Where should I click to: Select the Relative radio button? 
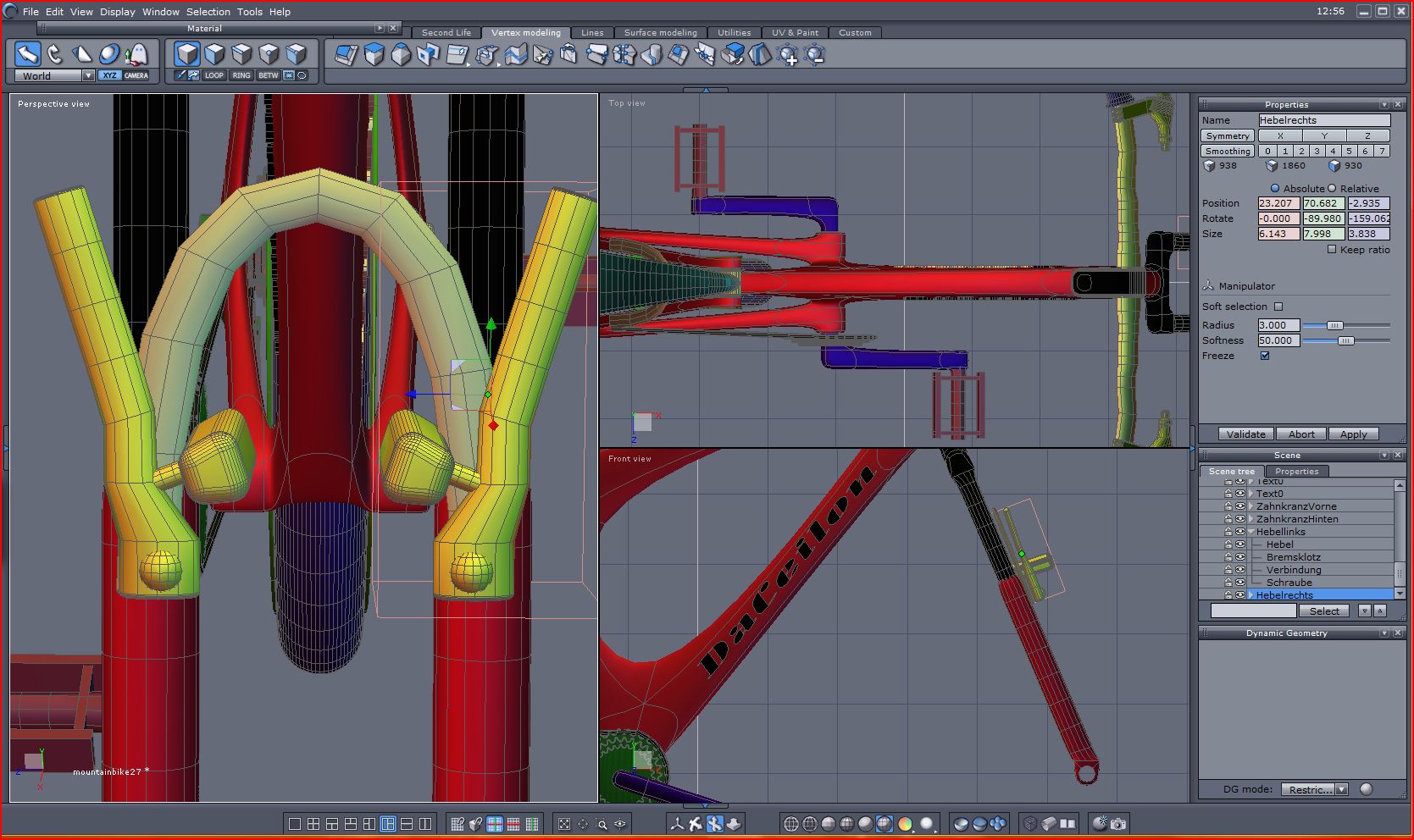pos(1332,189)
